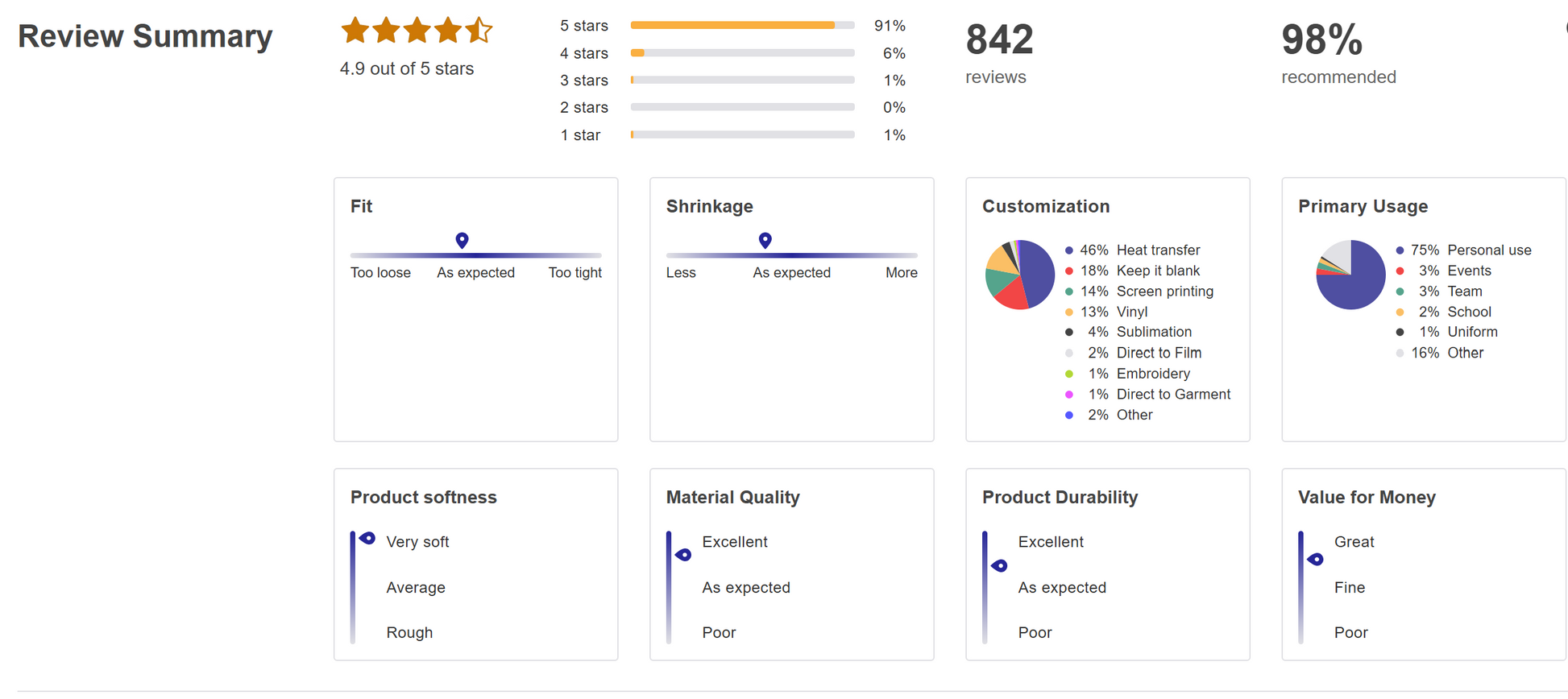Click the Keep it blank legend entry
This screenshot has width=1568, height=699.
coord(1157,271)
